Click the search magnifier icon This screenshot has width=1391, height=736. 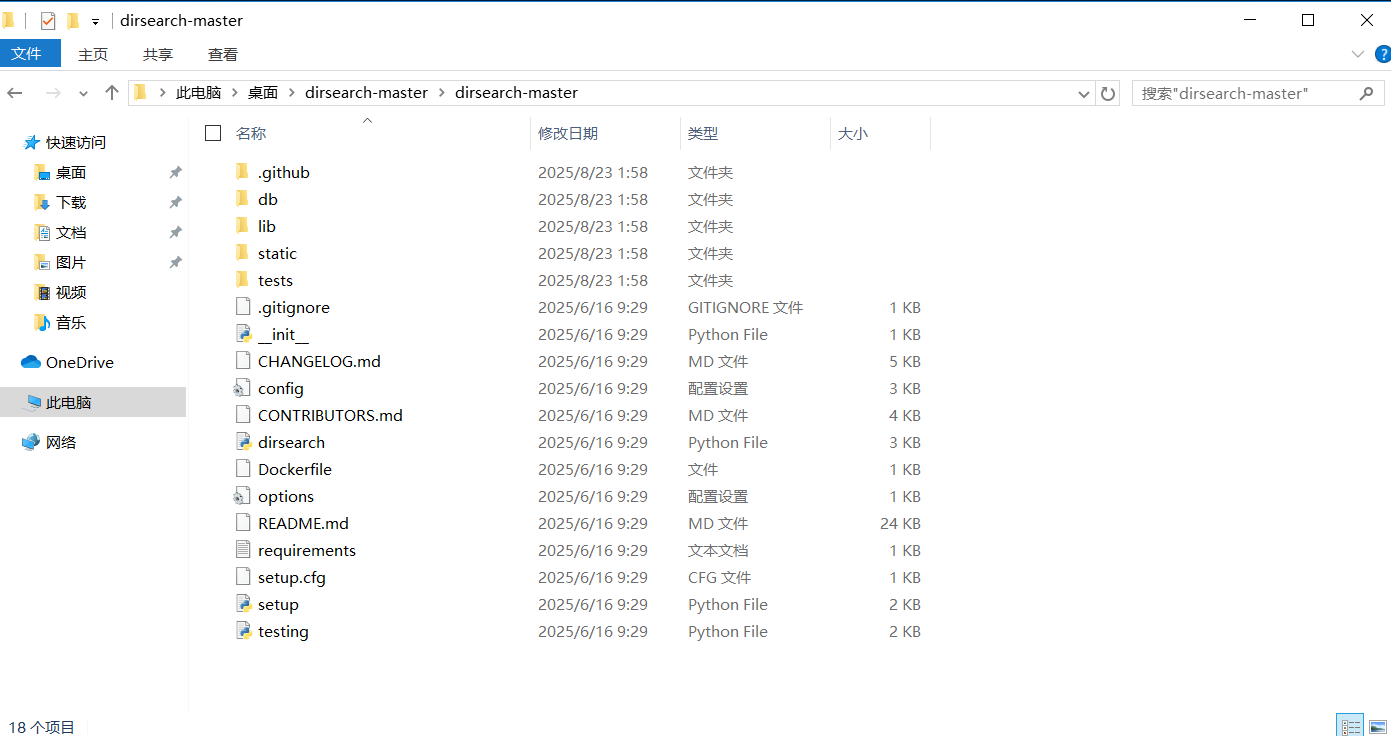(x=1367, y=92)
